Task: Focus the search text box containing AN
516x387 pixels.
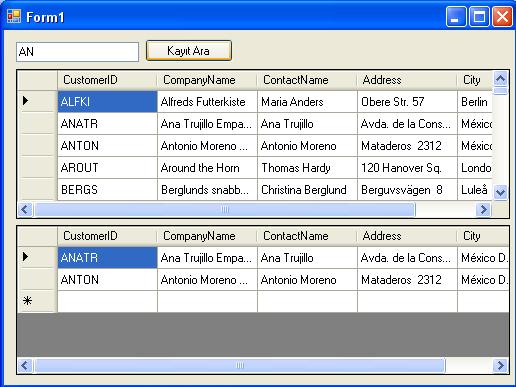Action: click(77, 52)
